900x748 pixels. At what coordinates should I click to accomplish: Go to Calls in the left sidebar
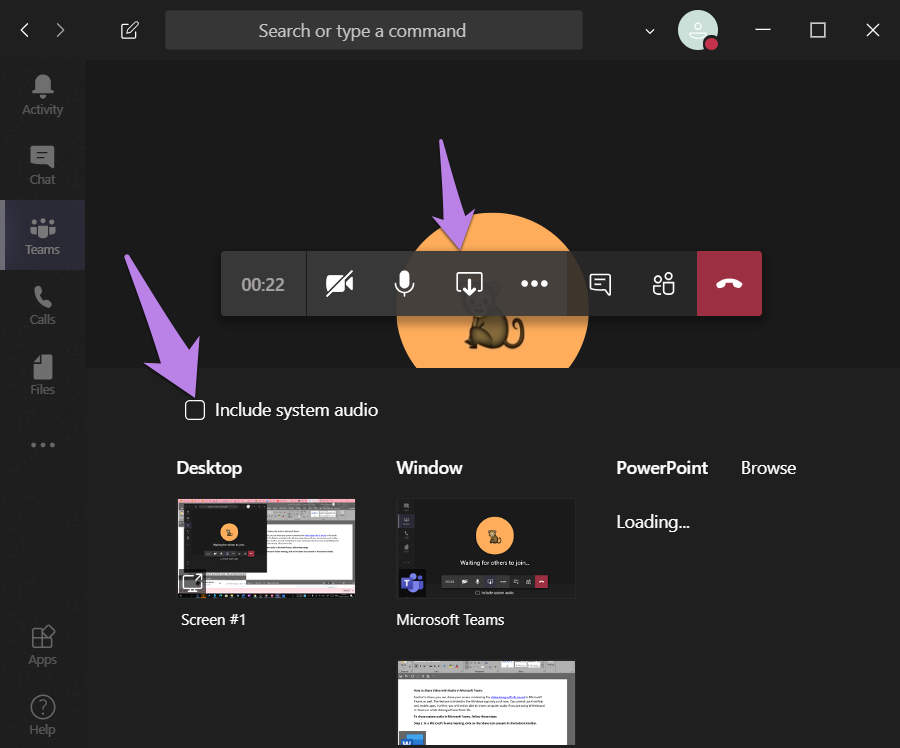(42, 305)
